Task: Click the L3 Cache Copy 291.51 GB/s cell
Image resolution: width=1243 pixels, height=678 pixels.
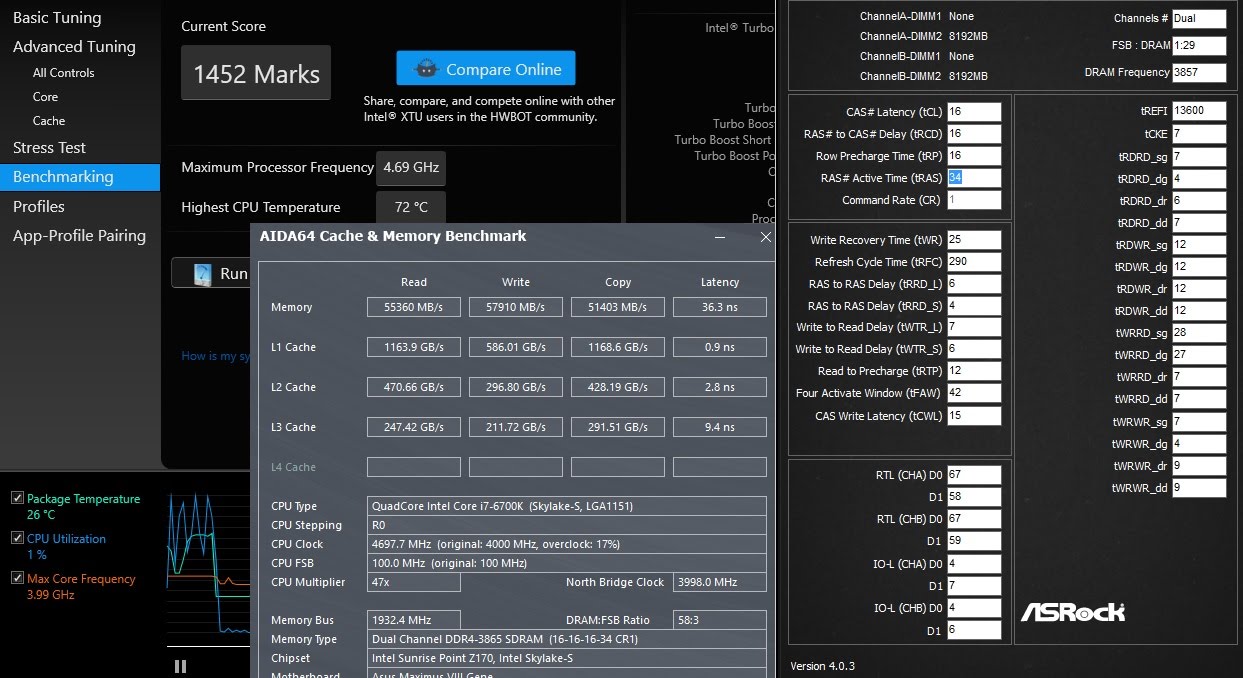Action: click(x=618, y=427)
